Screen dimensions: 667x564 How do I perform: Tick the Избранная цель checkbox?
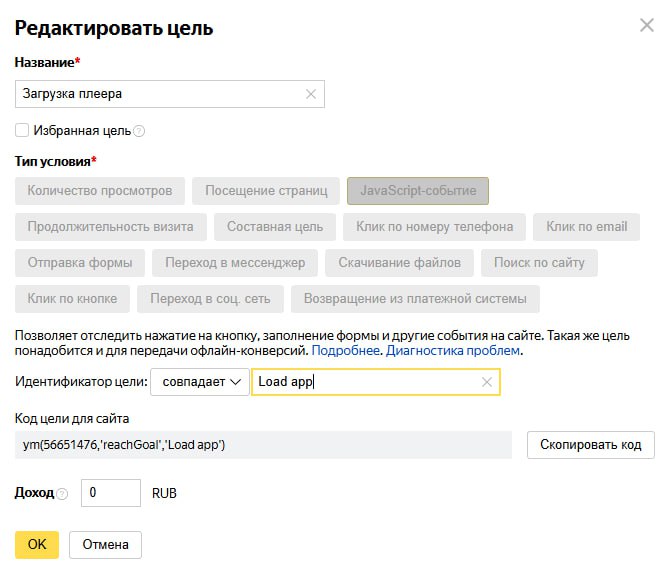[x=22, y=130]
